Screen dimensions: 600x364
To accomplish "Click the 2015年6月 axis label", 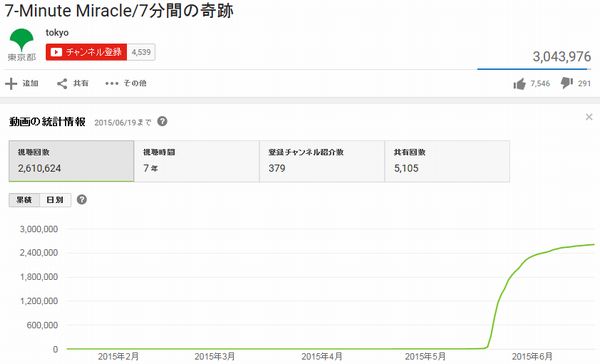I will 532,356.
